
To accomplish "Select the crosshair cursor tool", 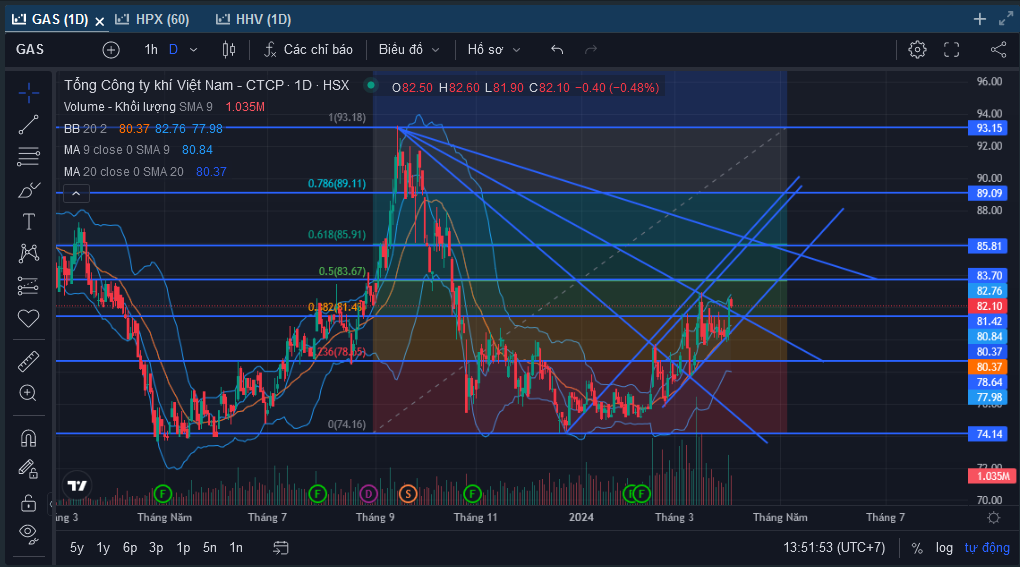I will point(29,94).
